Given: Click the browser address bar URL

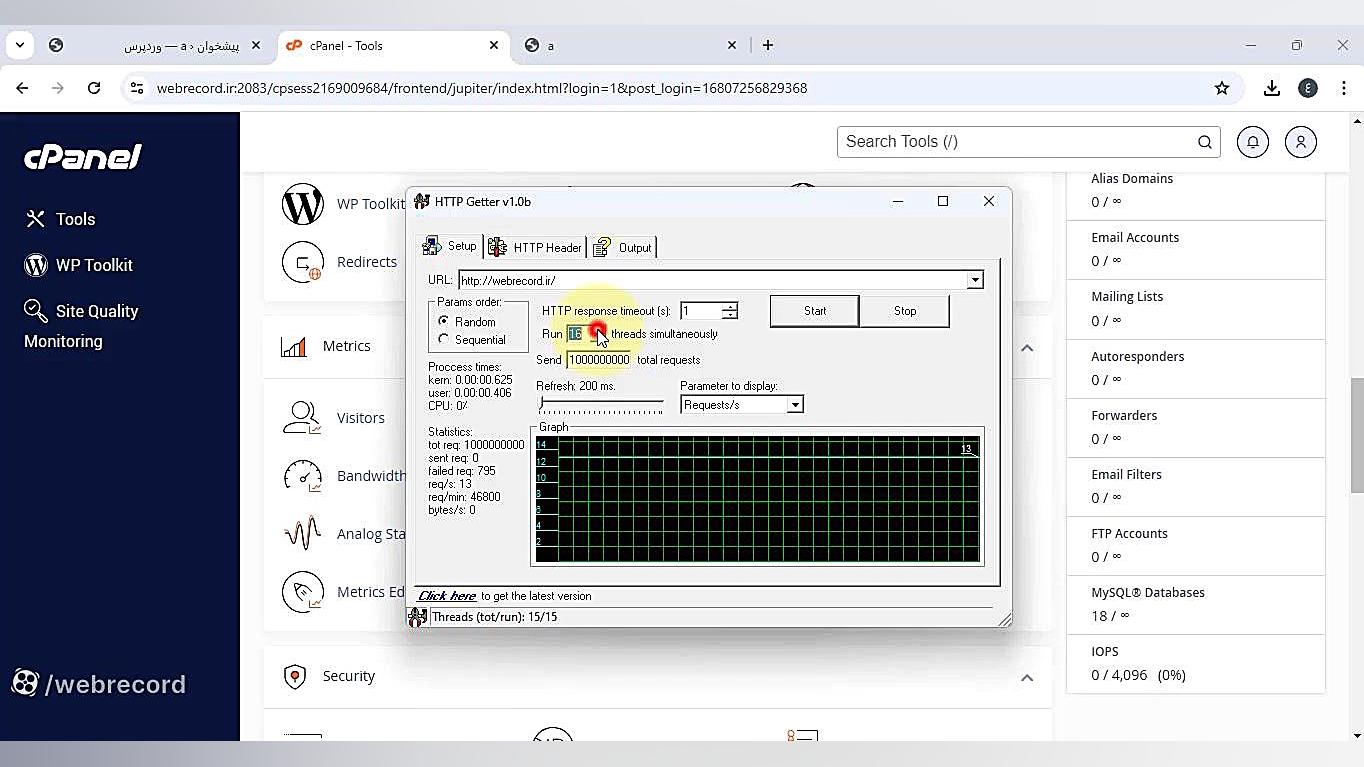Looking at the screenshot, I should tap(482, 88).
